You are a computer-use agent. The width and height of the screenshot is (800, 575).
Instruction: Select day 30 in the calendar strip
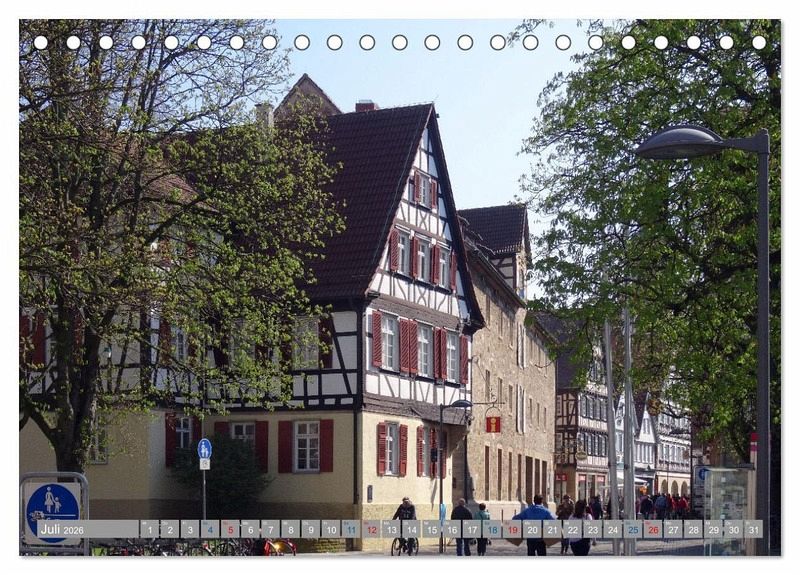tap(734, 529)
